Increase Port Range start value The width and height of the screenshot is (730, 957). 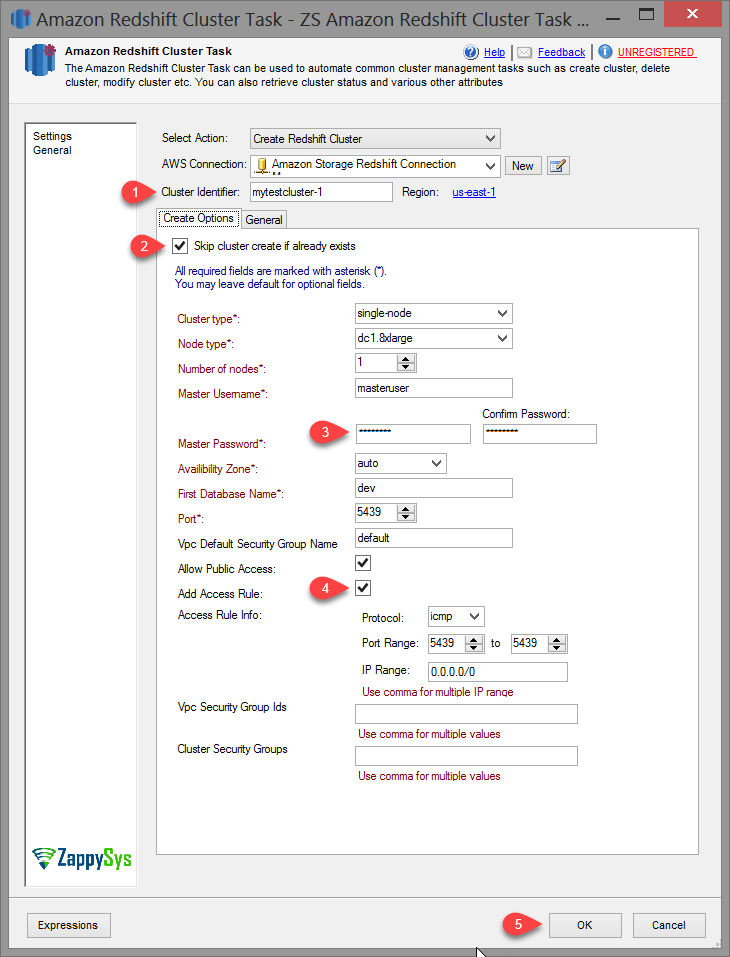click(x=474, y=639)
